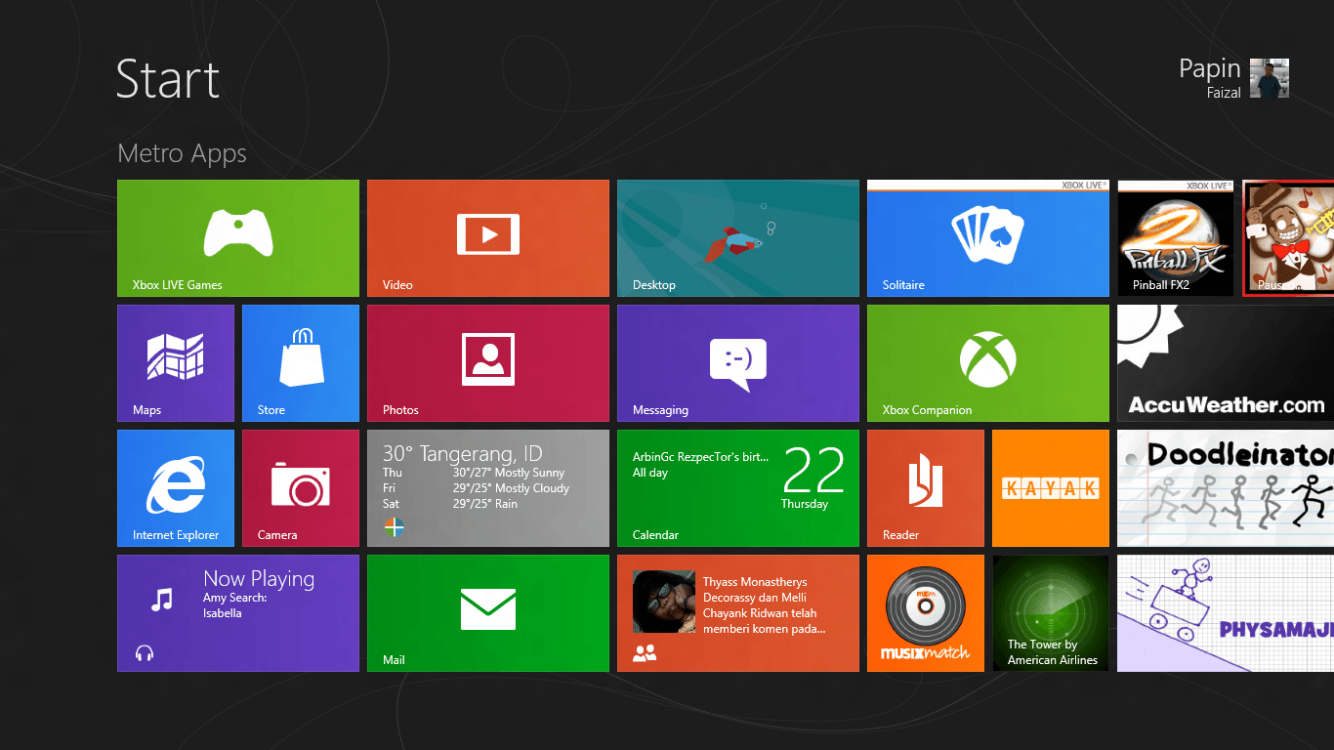Viewport: 1334px width, 750px height.
Task: Launch the Messaging app
Action: click(738, 363)
